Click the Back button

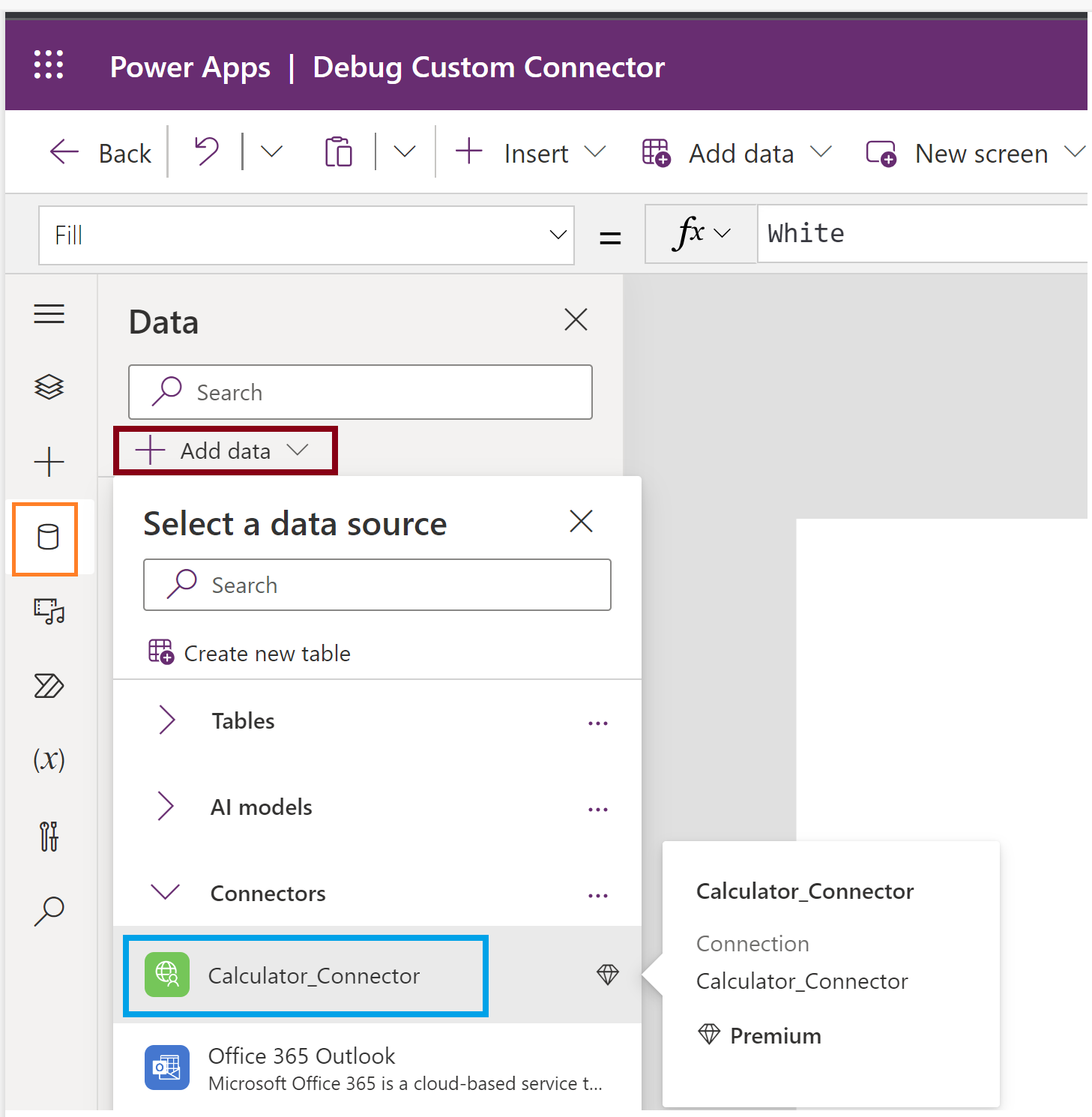pyautogui.click(x=101, y=153)
